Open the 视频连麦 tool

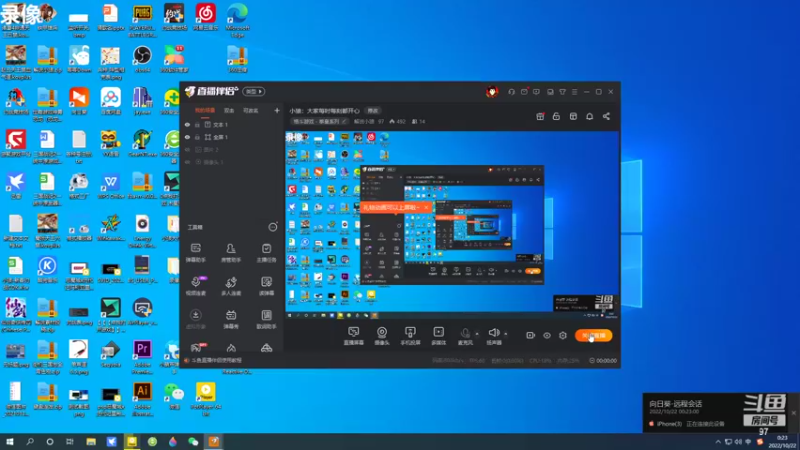pyautogui.click(x=195, y=286)
